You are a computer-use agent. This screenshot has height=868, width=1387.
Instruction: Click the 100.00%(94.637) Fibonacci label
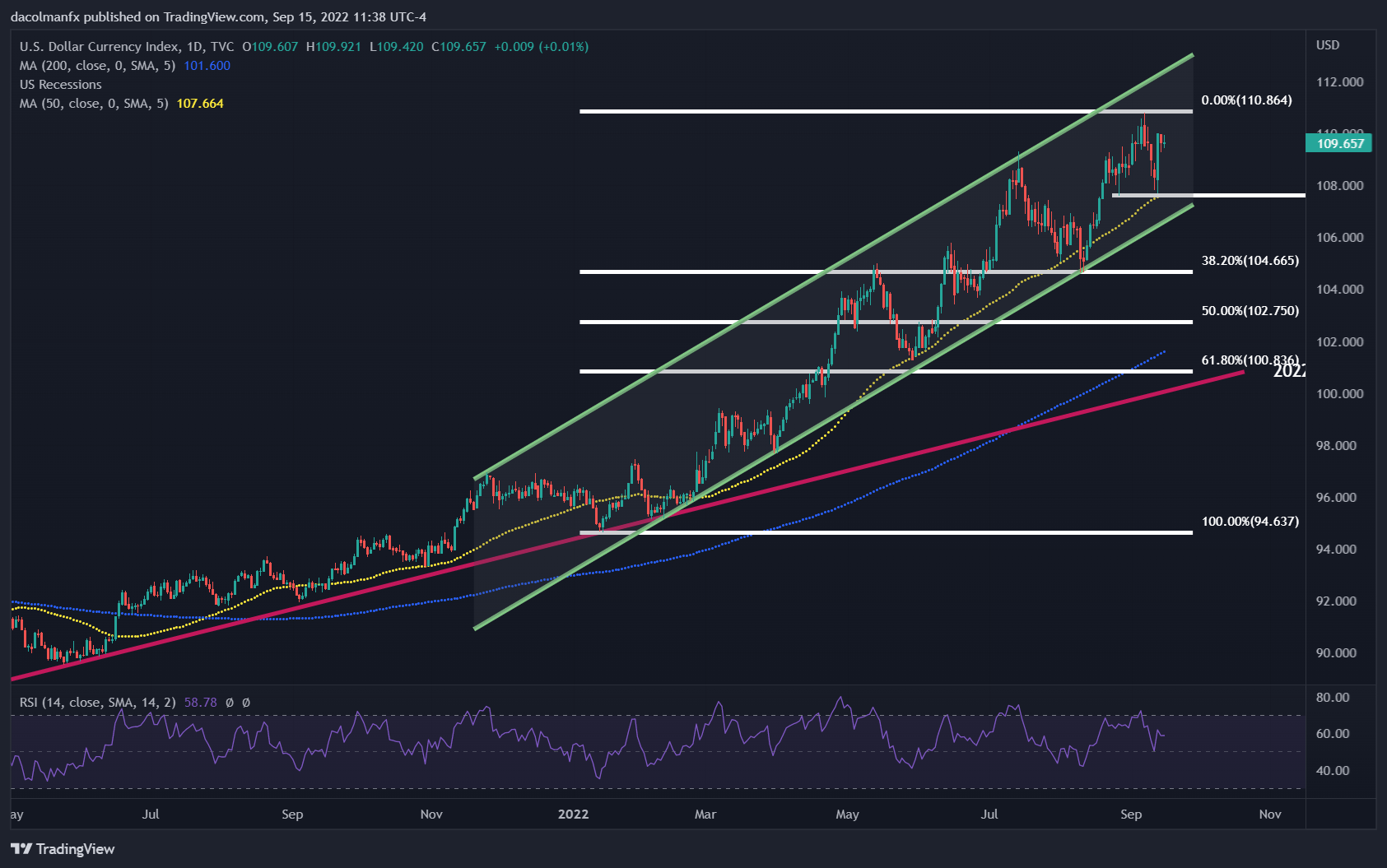click(1250, 522)
